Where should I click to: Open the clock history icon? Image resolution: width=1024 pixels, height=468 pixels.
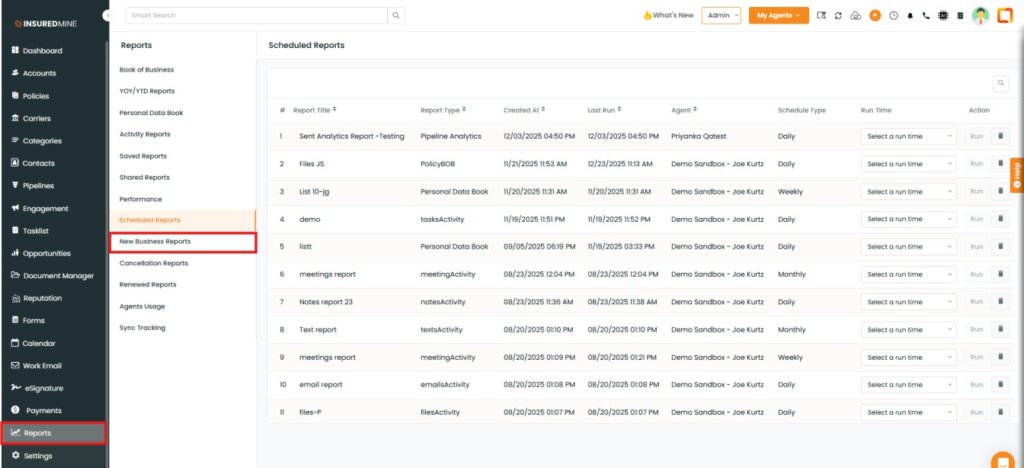tap(893, 16)
